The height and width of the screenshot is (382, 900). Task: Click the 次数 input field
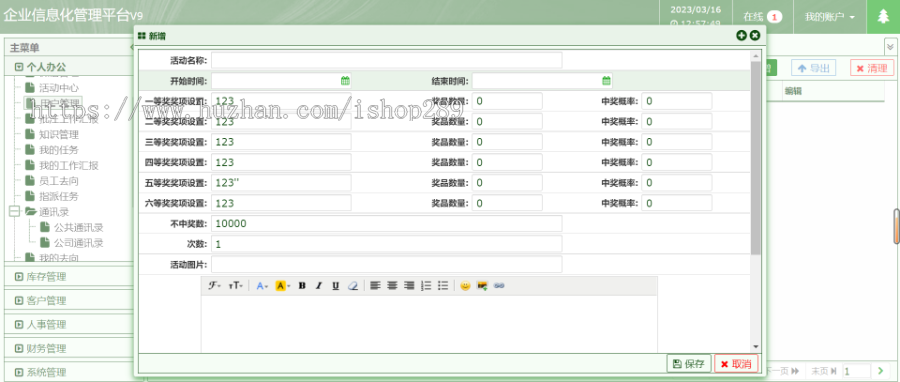[386, 244]
